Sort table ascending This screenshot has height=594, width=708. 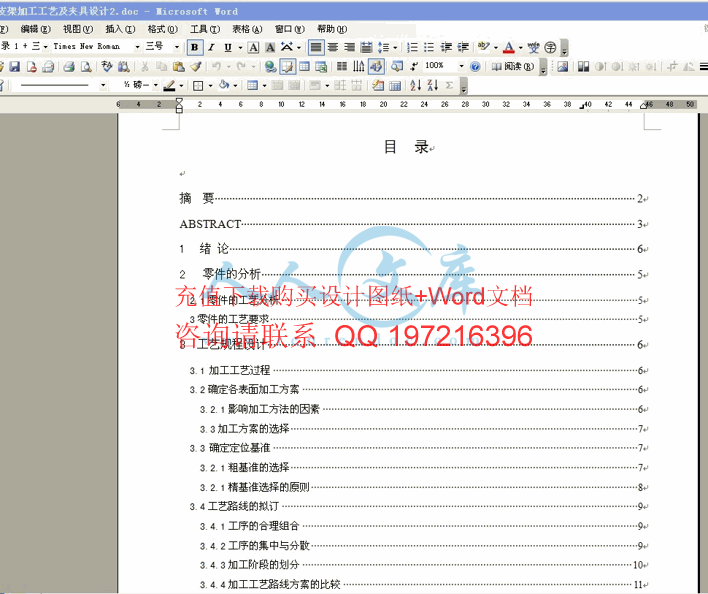coord(415,85)
